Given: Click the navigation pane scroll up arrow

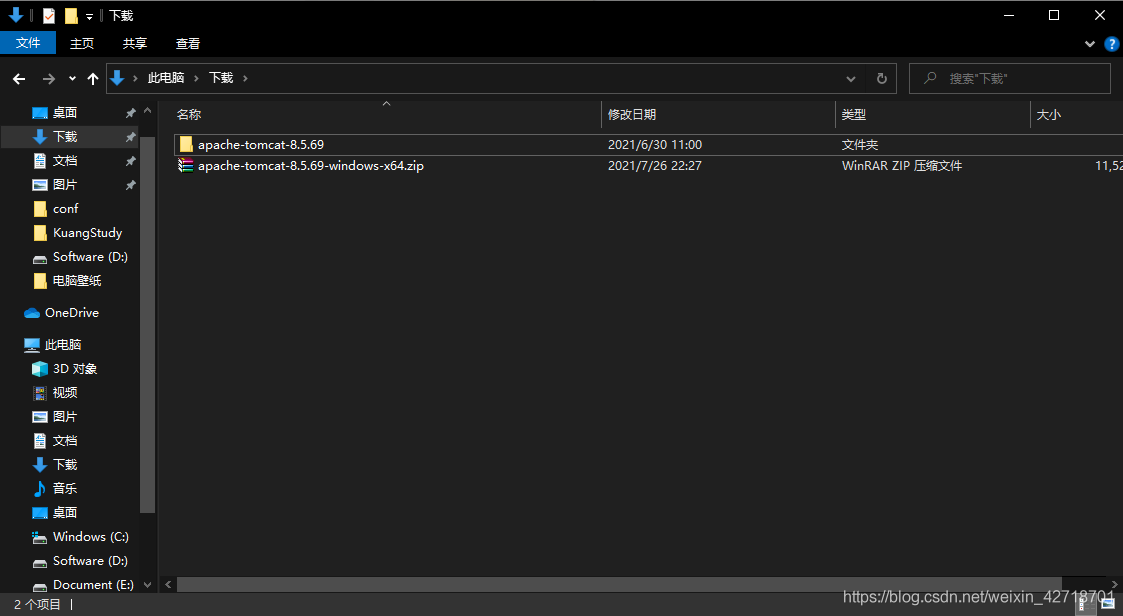Looking at the screenshot, I should [x=148, y=111].
